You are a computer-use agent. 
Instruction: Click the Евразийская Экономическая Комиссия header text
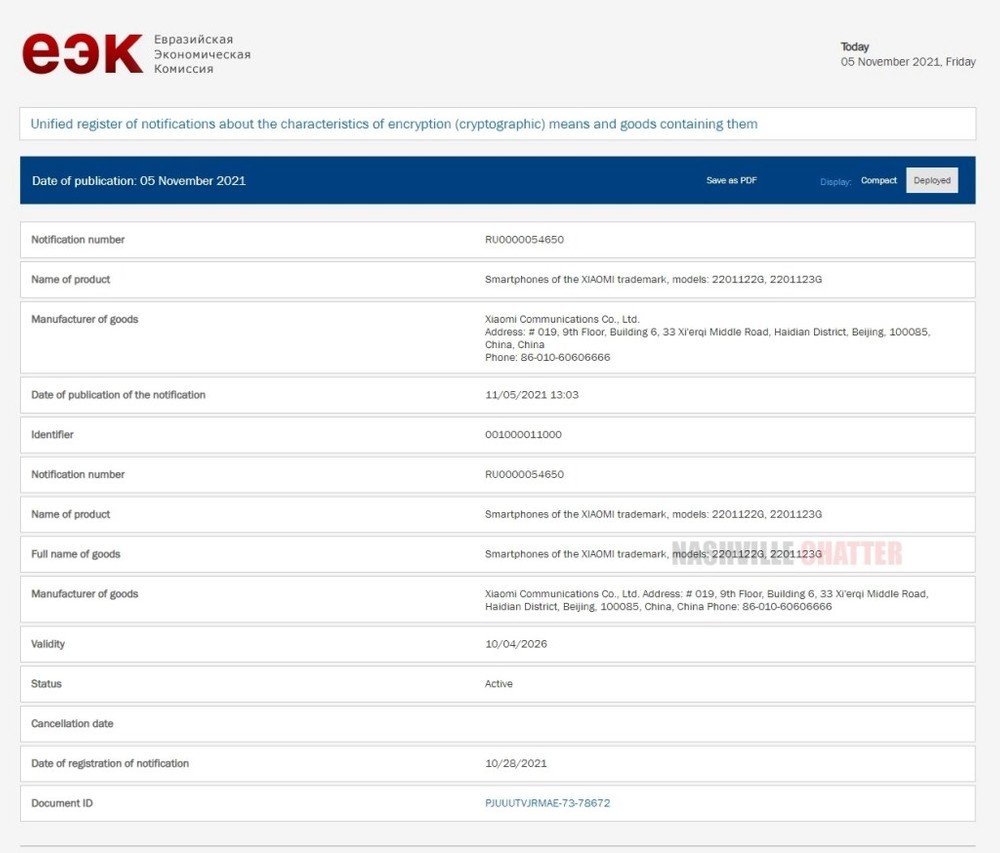pos(202,54)
